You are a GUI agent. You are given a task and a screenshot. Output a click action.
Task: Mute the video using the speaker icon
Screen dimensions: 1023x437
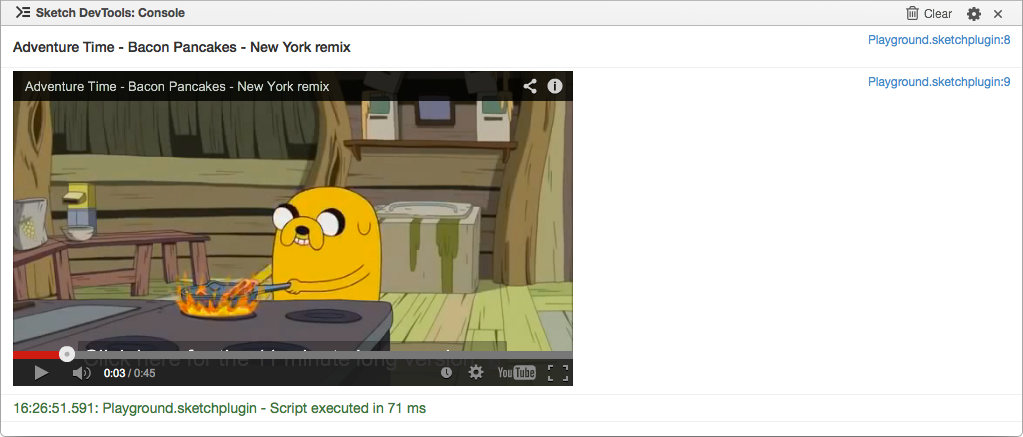tap(81, 373)
